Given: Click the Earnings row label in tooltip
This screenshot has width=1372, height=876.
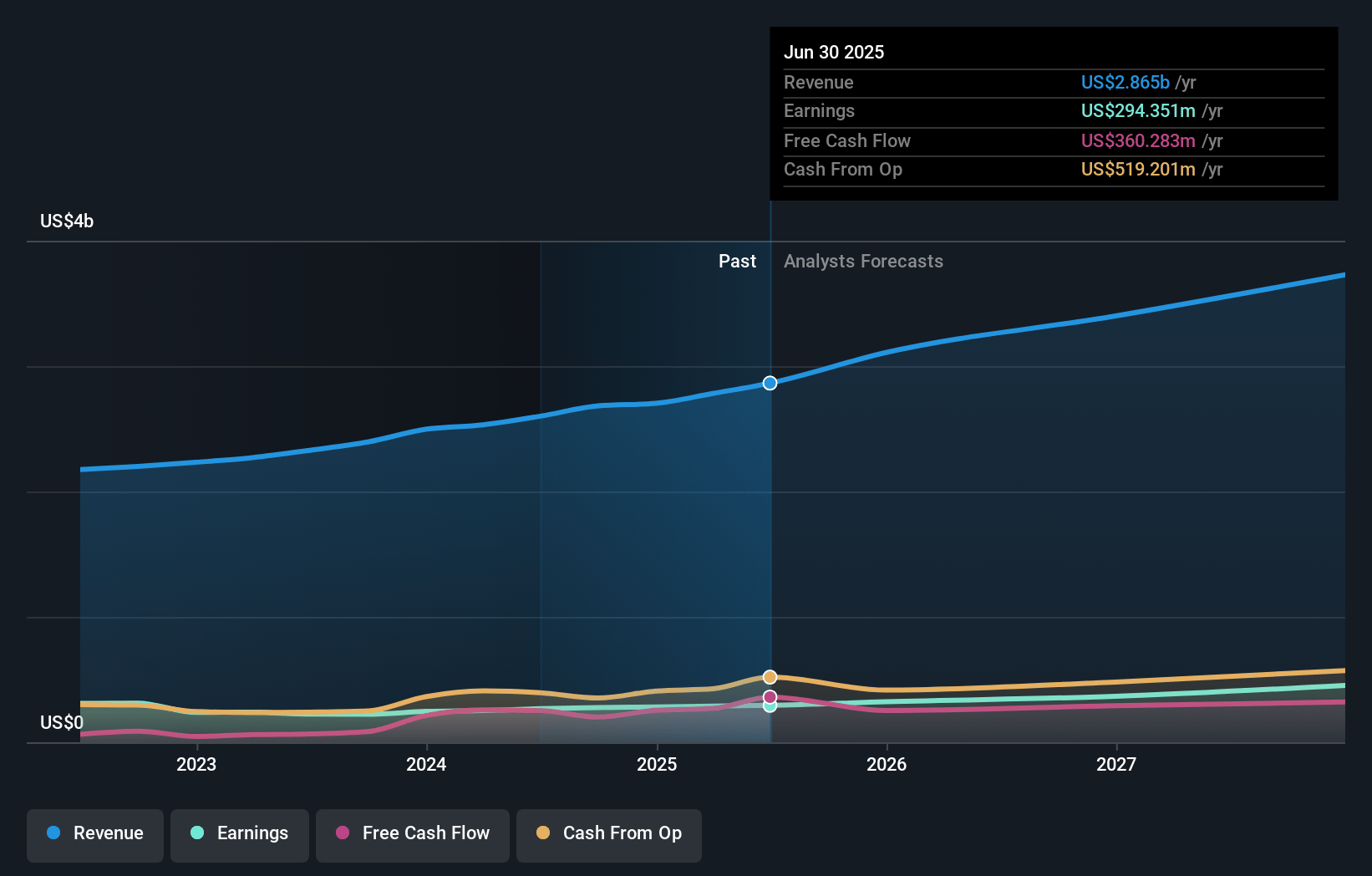Looking at the screenshot, I should tap(819, 110).
